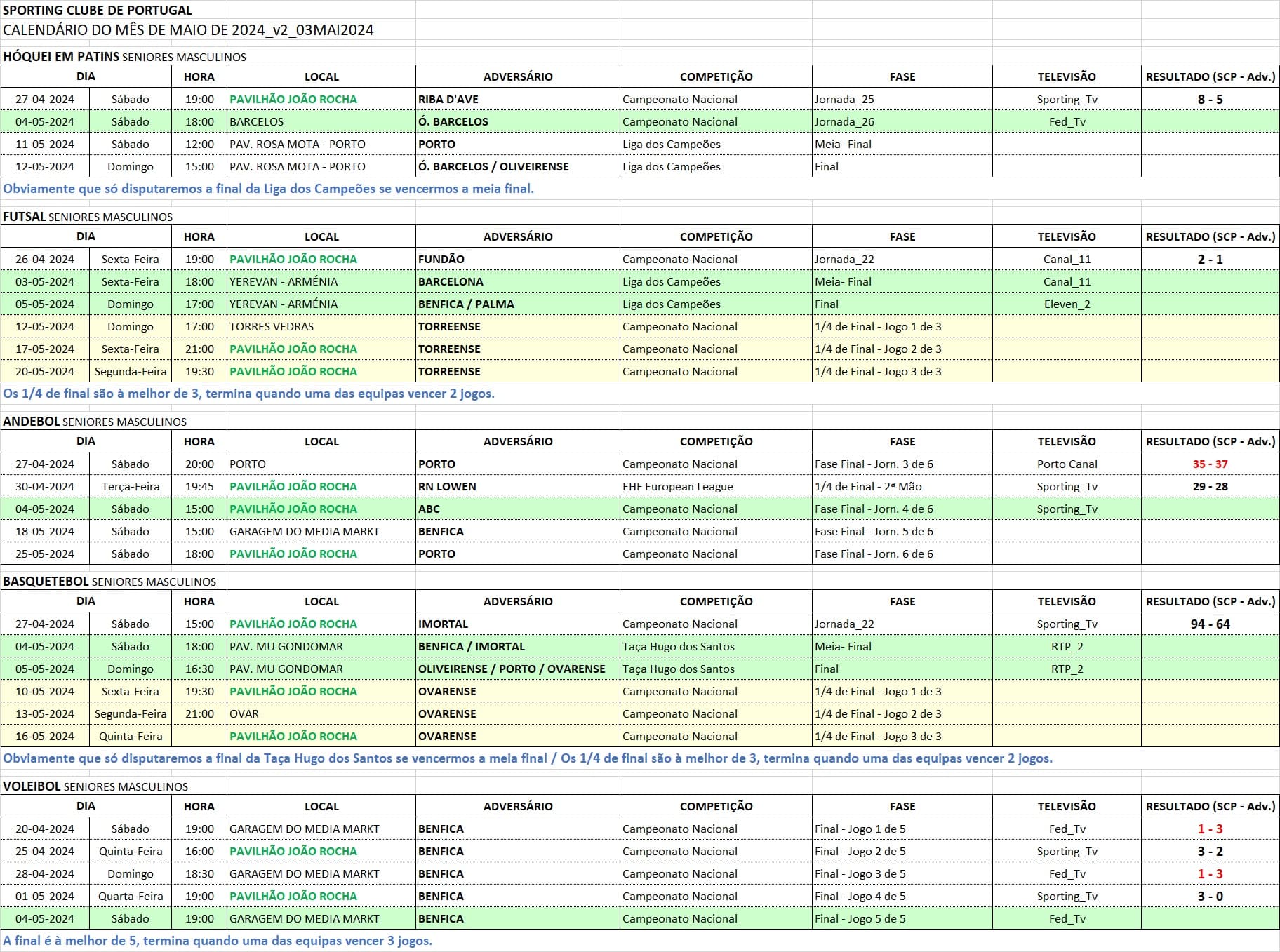The width and height of the screenshot is (1280, 952).
Task: Click the 'OLIVEIRENSE / PORTO / OVARENSE' cell
Action: click(518, 669)
